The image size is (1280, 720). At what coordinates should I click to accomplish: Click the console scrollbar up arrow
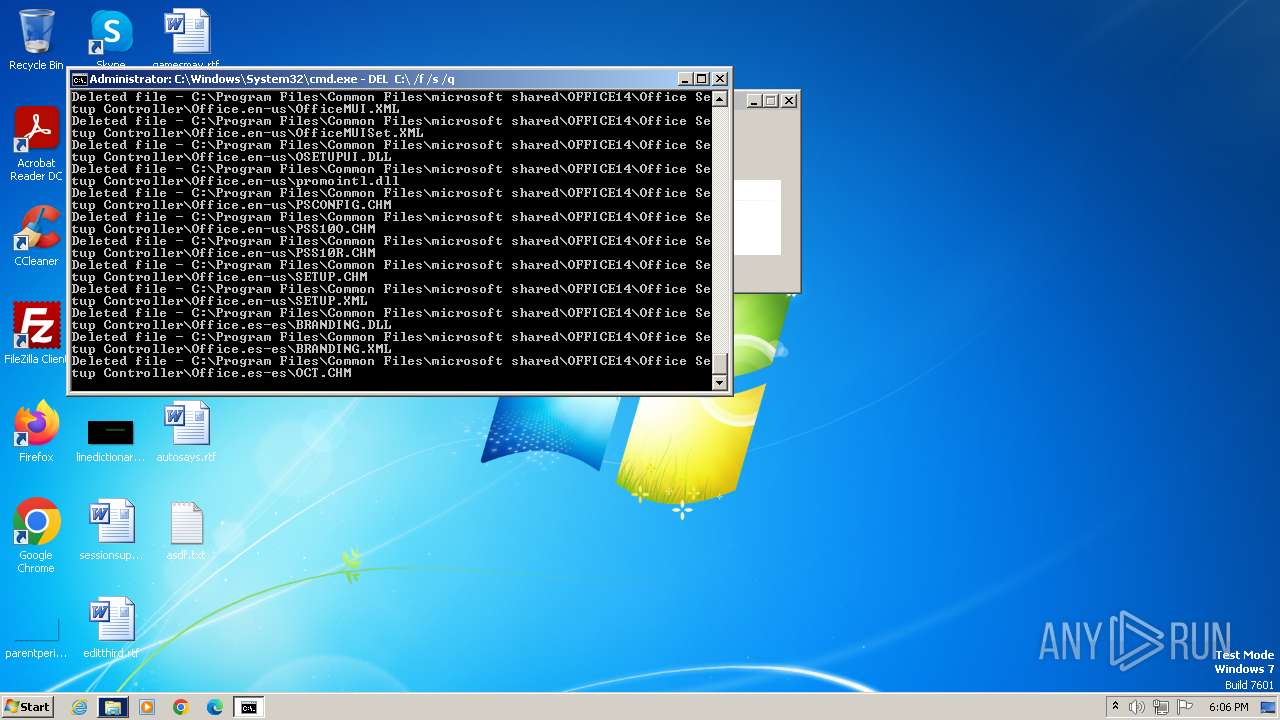719,99
